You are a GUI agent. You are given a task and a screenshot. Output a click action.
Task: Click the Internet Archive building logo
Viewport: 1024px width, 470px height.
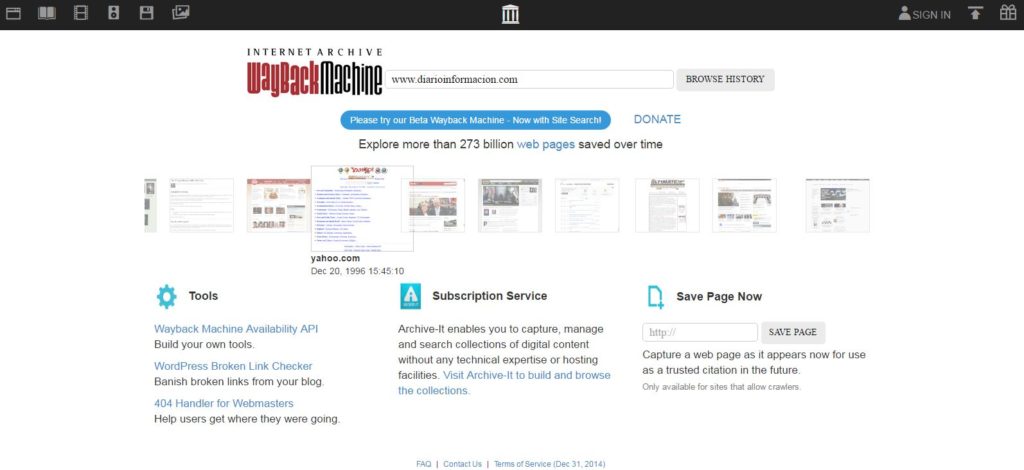(x=511, y=14)
